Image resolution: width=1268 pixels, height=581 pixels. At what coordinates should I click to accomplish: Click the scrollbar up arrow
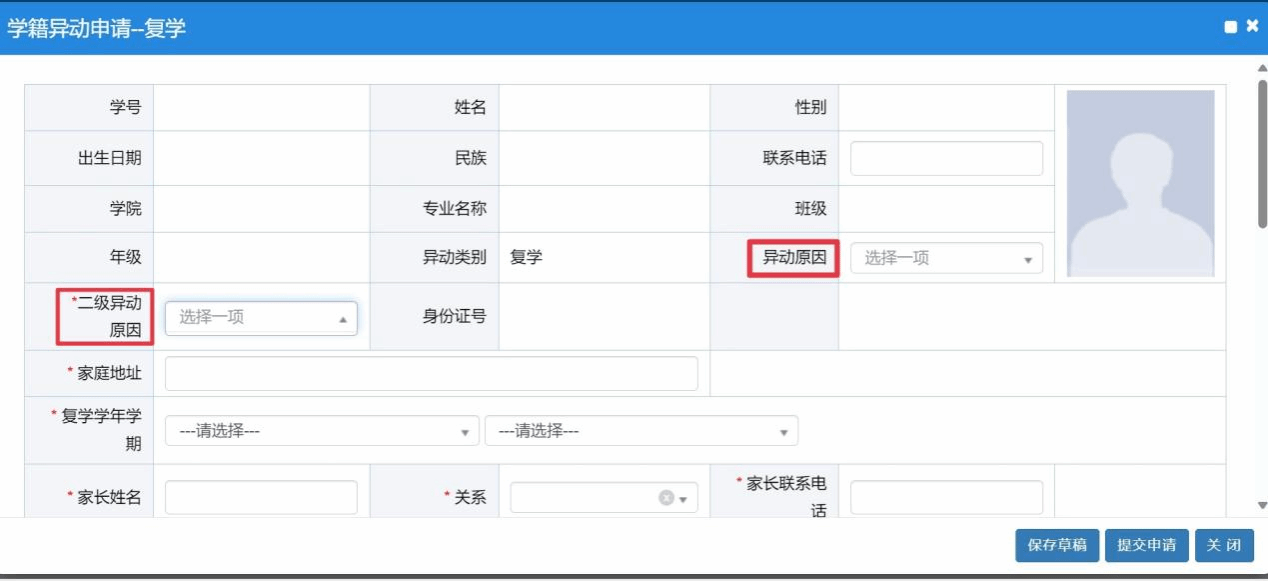1261,68
